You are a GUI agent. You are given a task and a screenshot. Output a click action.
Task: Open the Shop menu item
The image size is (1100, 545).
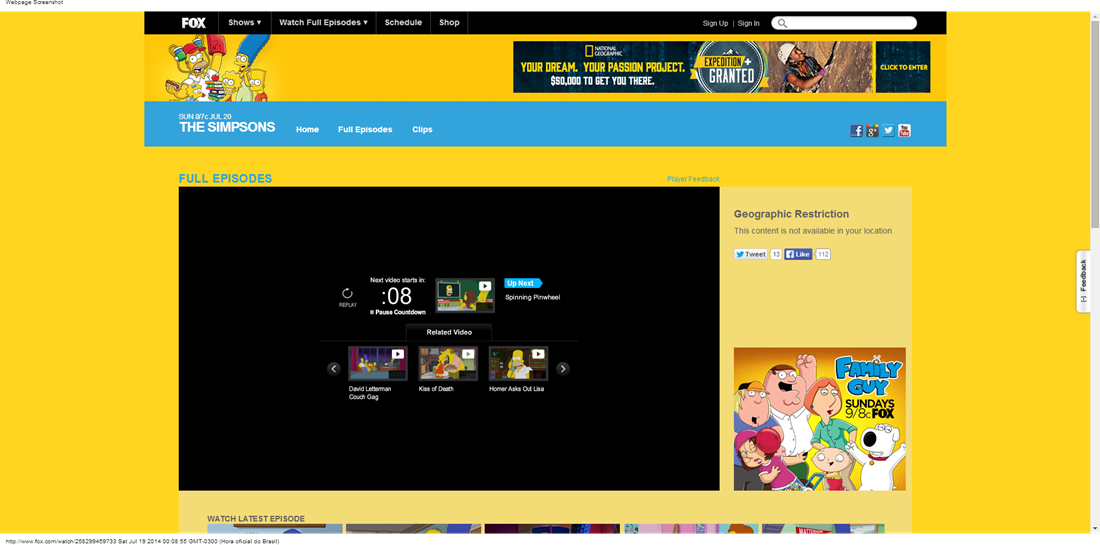449,22
